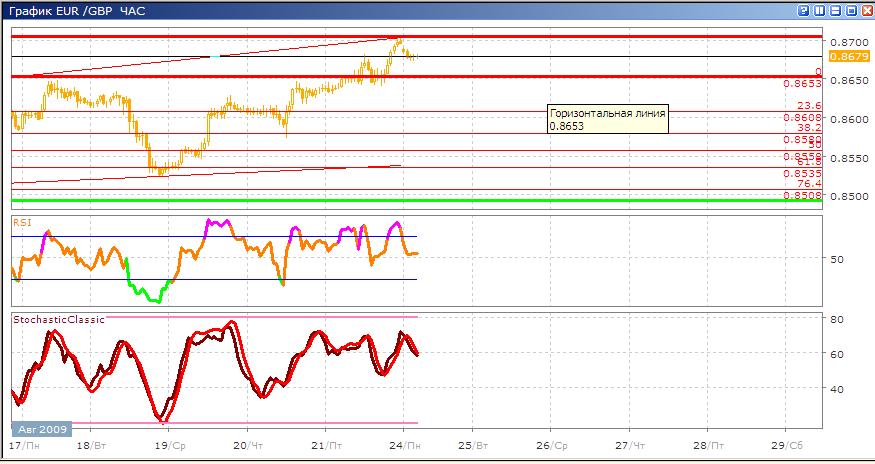Click Fibonacci price label 0.8608
Screen dimensions: 875x464
802,117
